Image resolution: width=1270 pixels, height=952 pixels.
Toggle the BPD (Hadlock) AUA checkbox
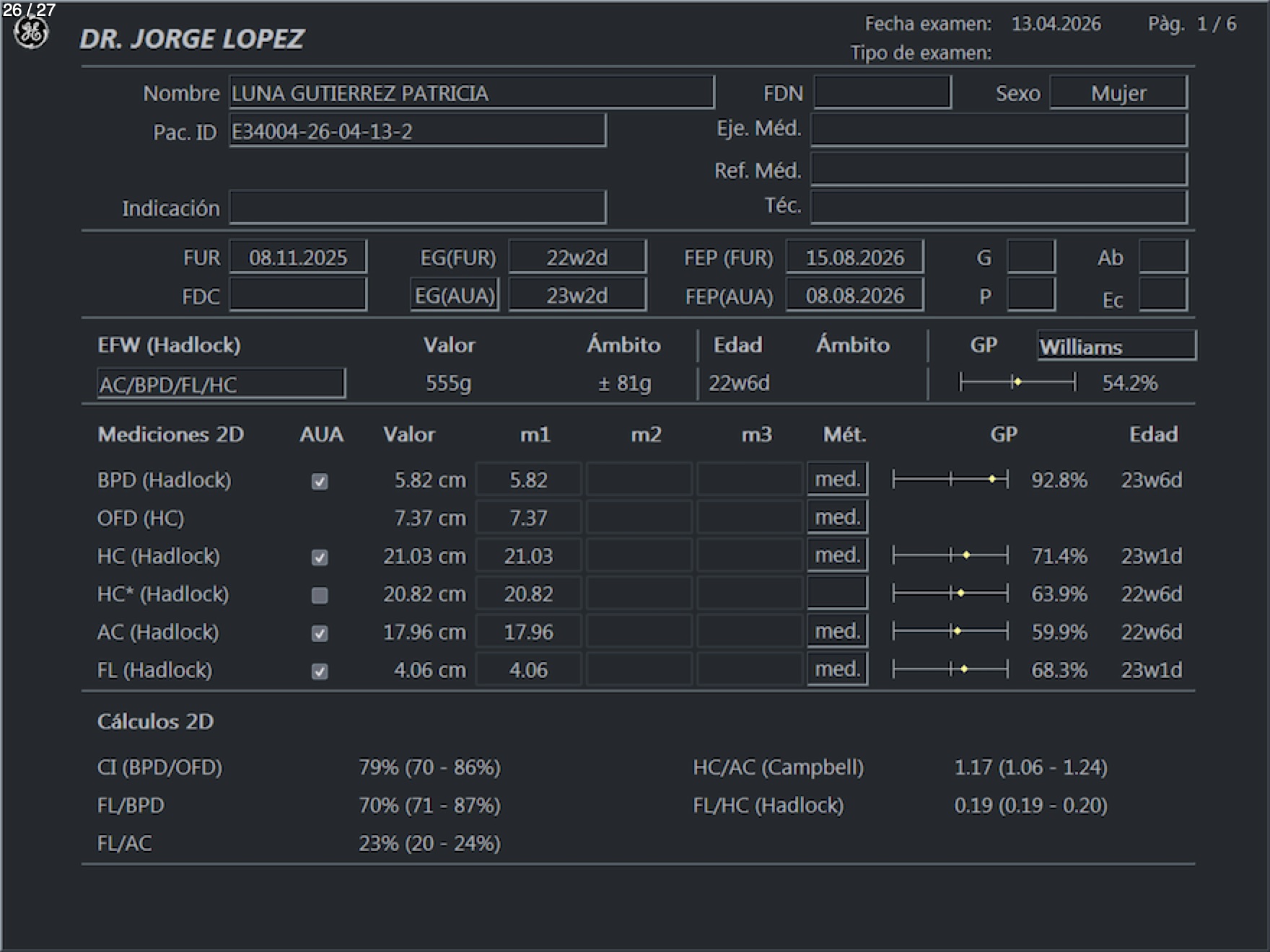point(319,482)
